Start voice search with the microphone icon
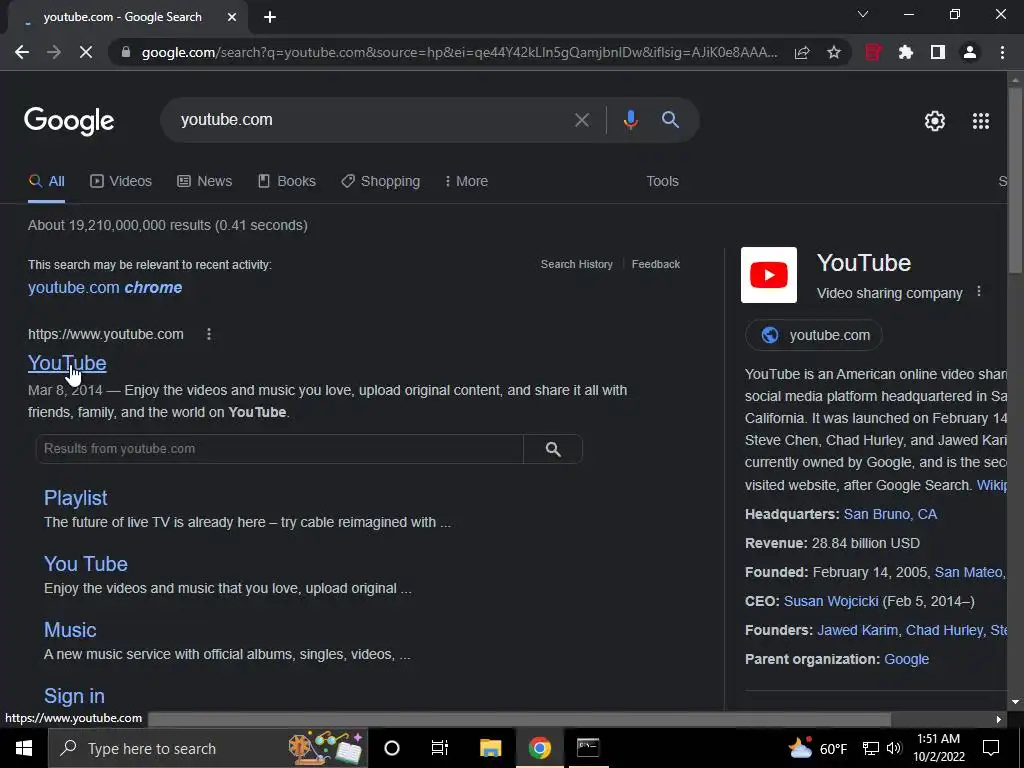This screenshot has width=1024, height=768. tap(630, 120)
